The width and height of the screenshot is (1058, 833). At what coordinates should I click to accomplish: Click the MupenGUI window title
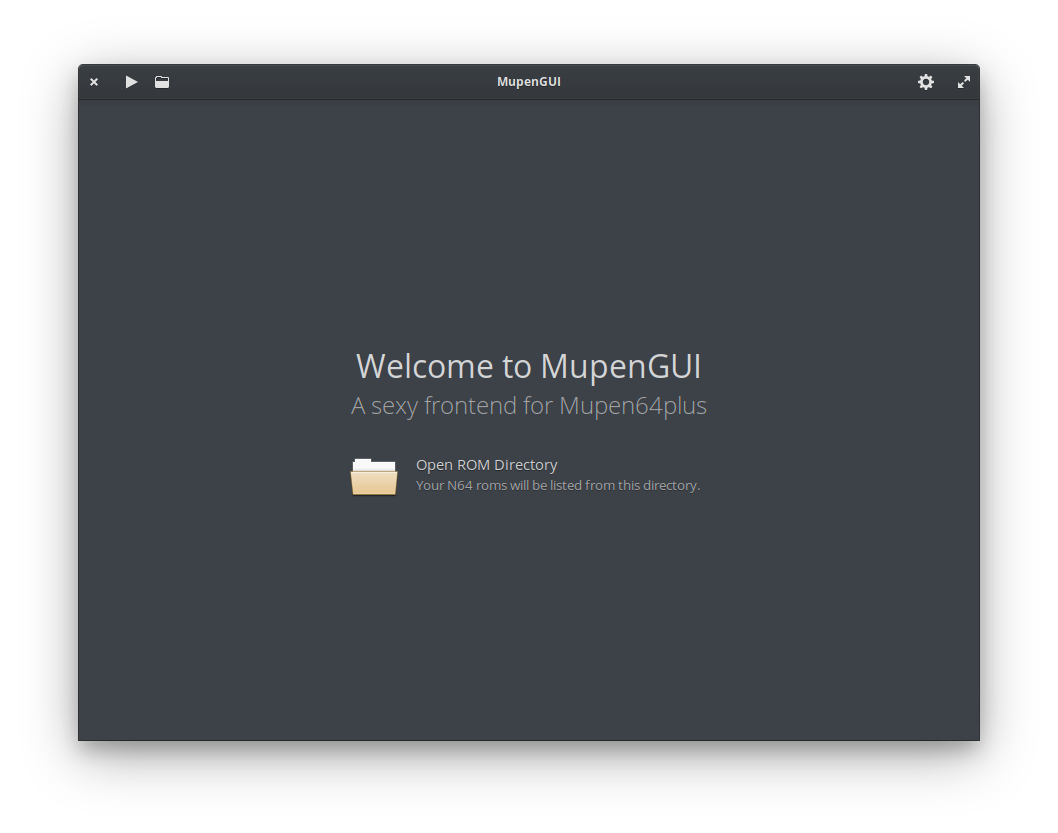[x=528, y=82]
